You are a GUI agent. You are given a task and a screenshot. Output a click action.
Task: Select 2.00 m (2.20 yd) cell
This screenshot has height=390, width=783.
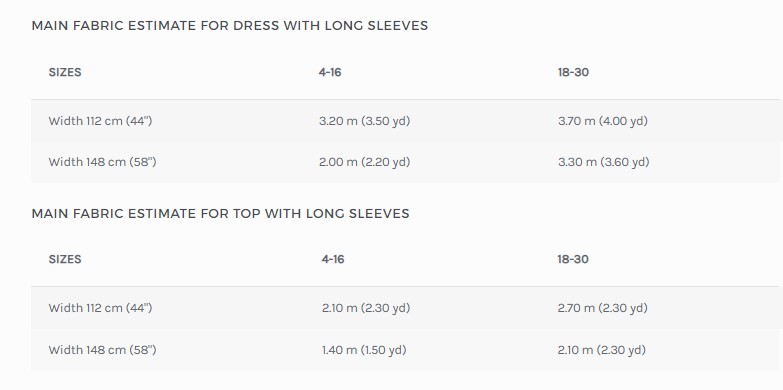coord(365,162)
